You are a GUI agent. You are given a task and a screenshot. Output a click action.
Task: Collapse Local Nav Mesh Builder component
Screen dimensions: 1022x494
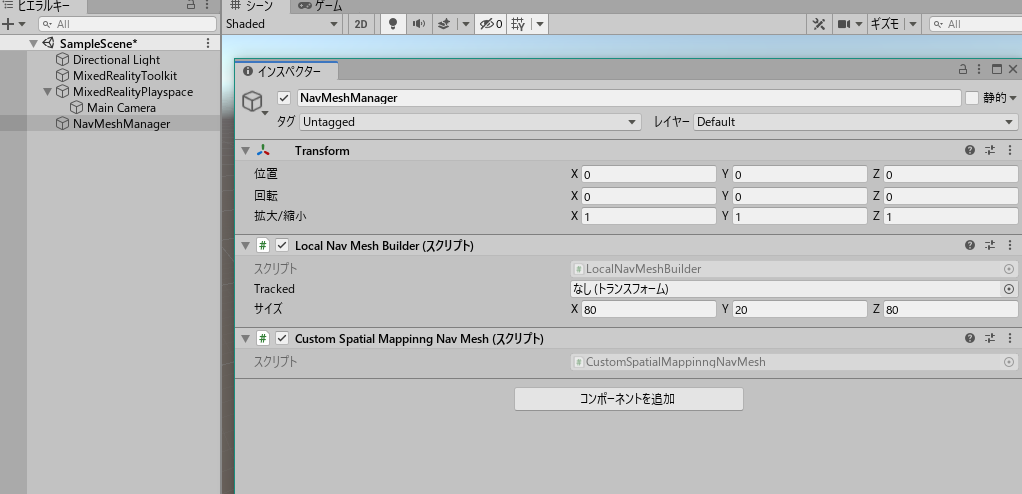(246, 246)
